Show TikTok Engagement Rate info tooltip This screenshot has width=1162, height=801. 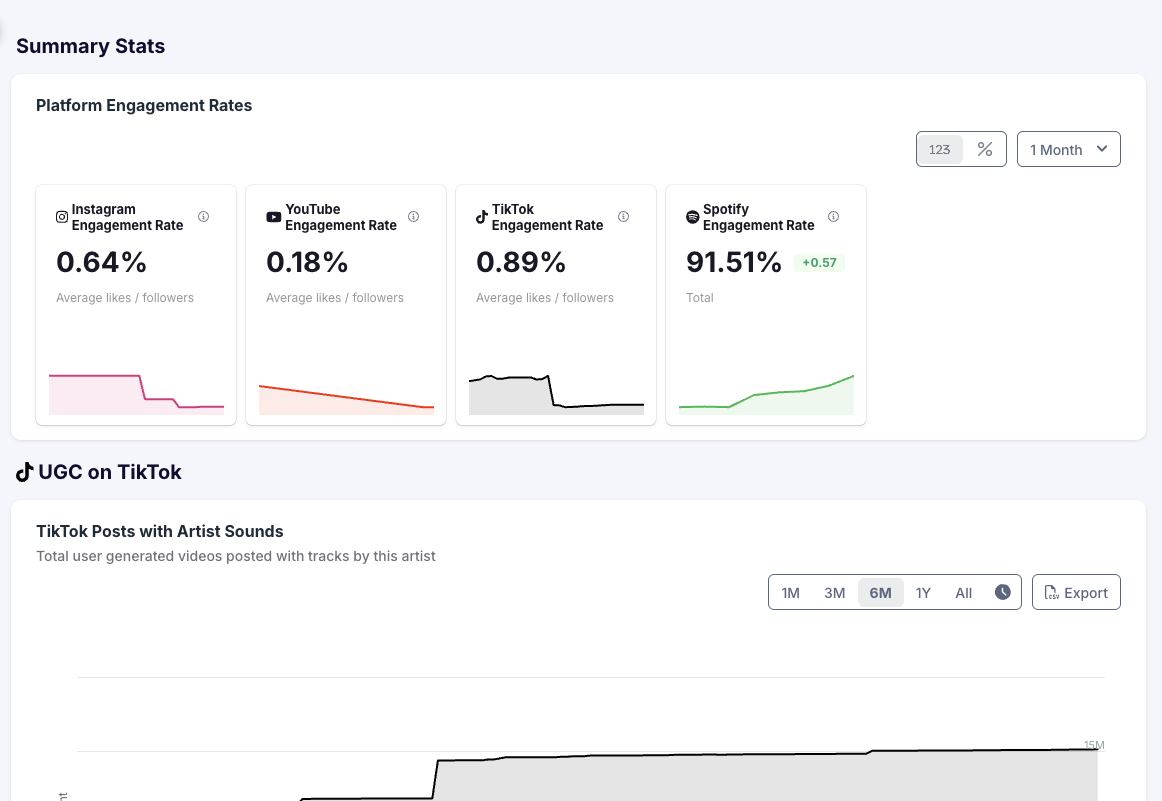coord(624,217)
